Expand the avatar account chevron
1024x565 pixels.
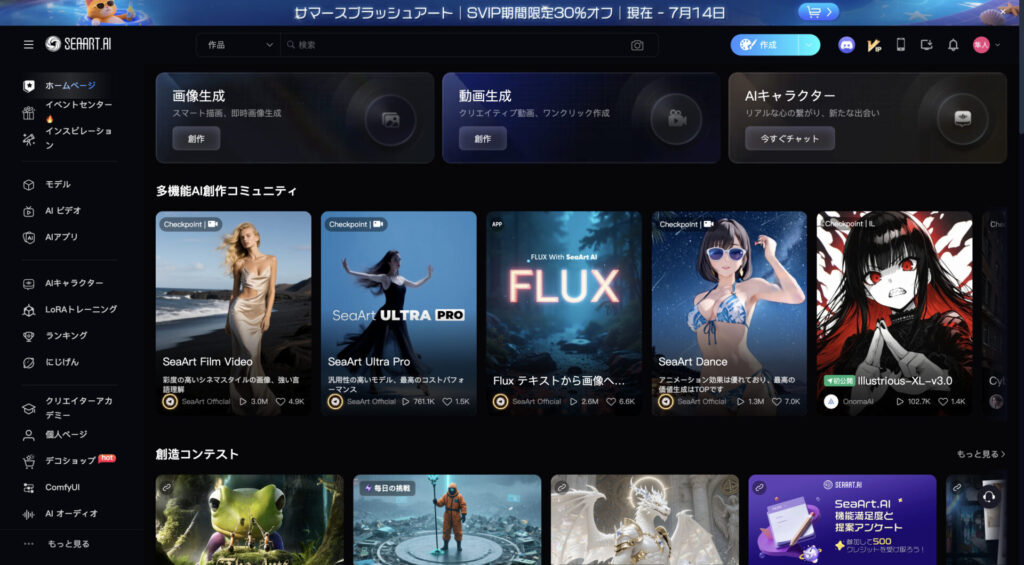[997, 45]
